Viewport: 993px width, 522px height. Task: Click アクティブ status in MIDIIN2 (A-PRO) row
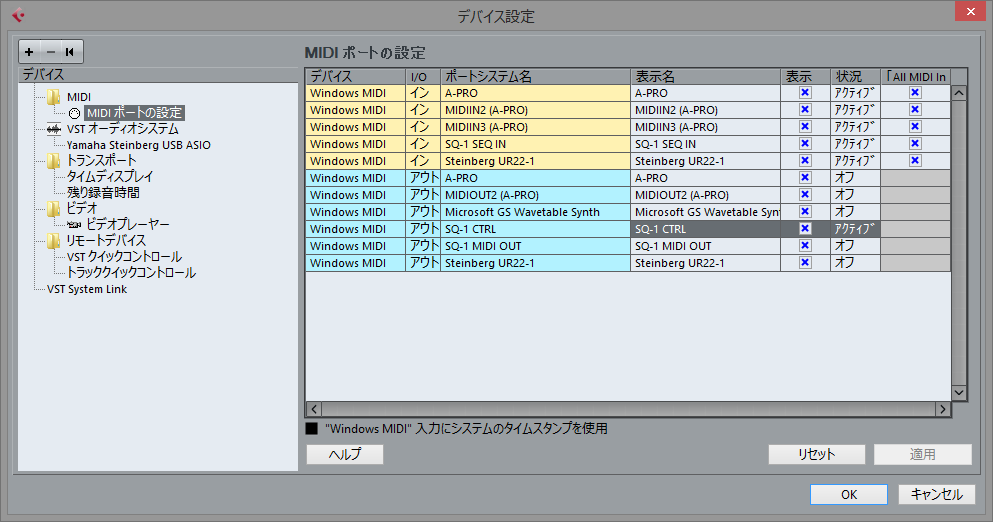point(856,110)
